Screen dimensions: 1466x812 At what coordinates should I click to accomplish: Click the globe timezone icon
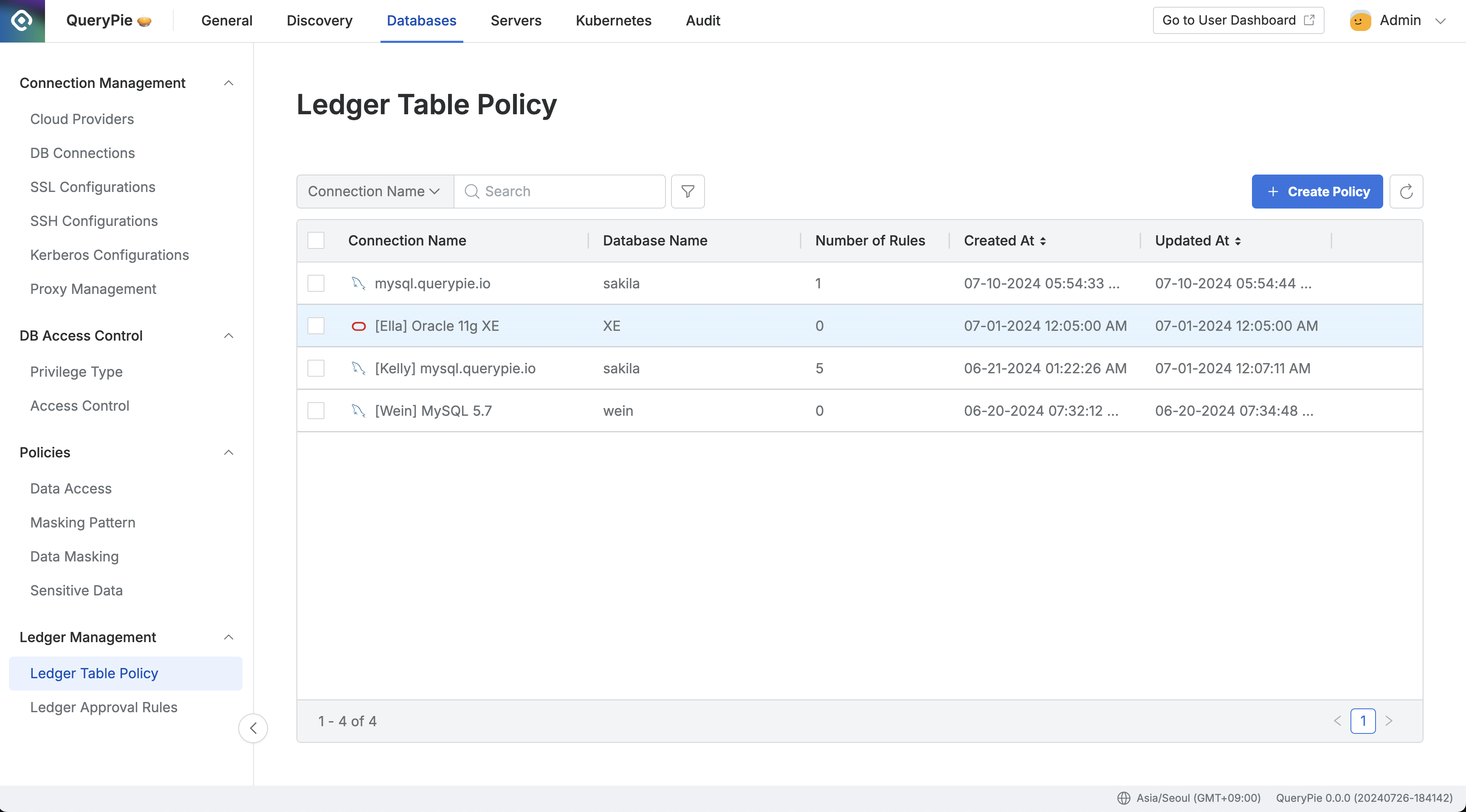click(x=1123, y=798)
